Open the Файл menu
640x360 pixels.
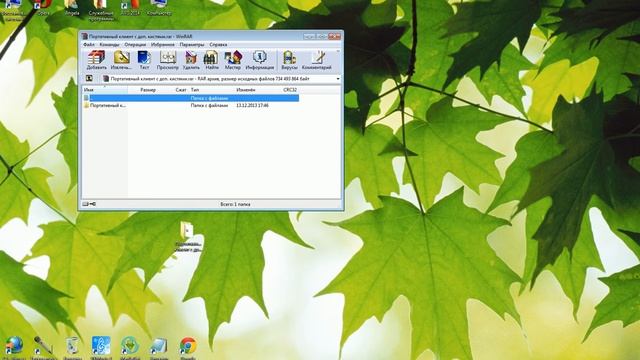(x=89, y=44)
